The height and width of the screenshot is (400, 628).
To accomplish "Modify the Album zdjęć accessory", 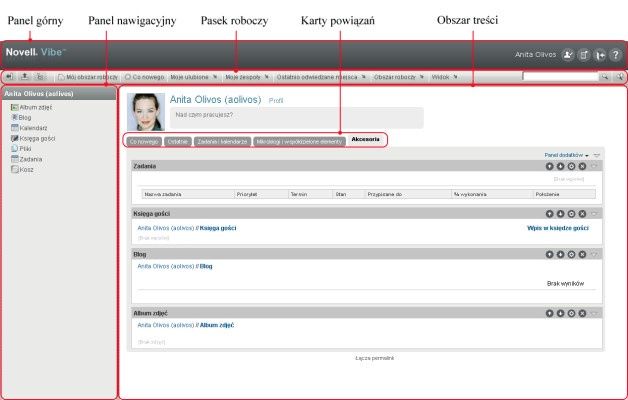I will click(x=572, y=313).
